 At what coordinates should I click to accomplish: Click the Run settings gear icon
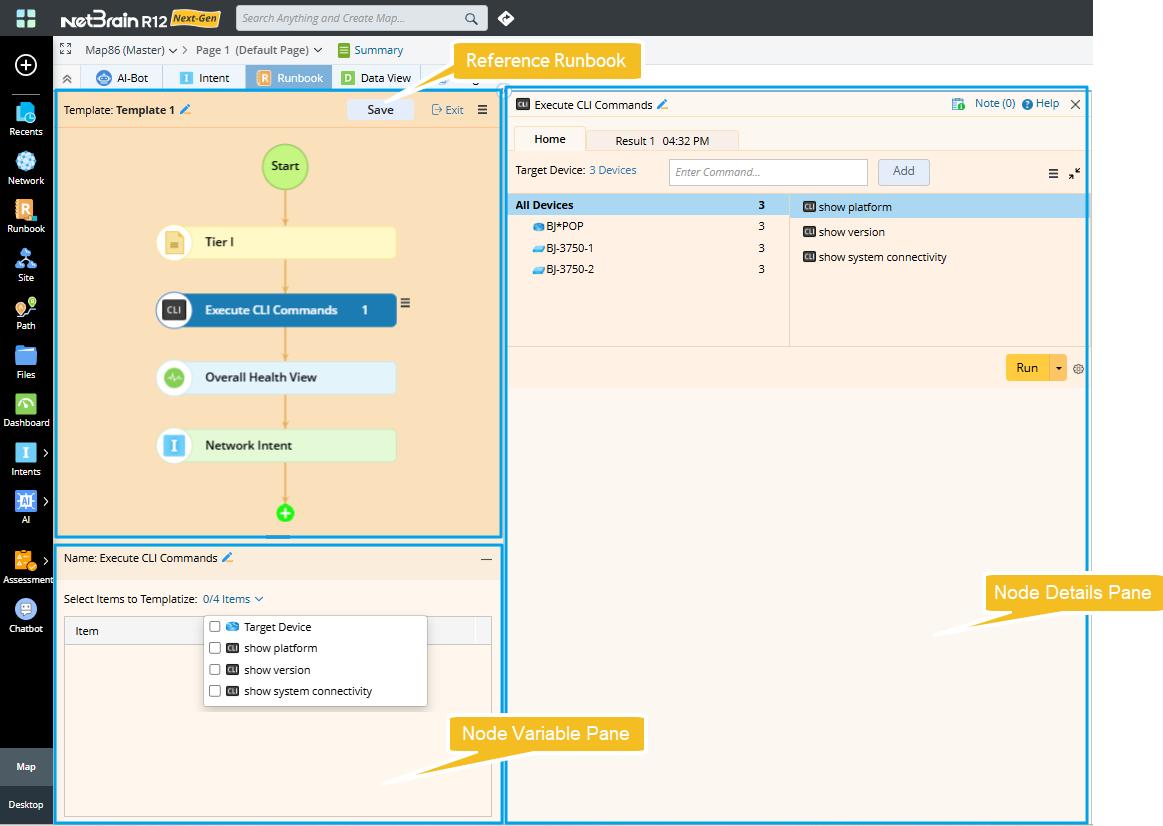(x=1078, y=369)
